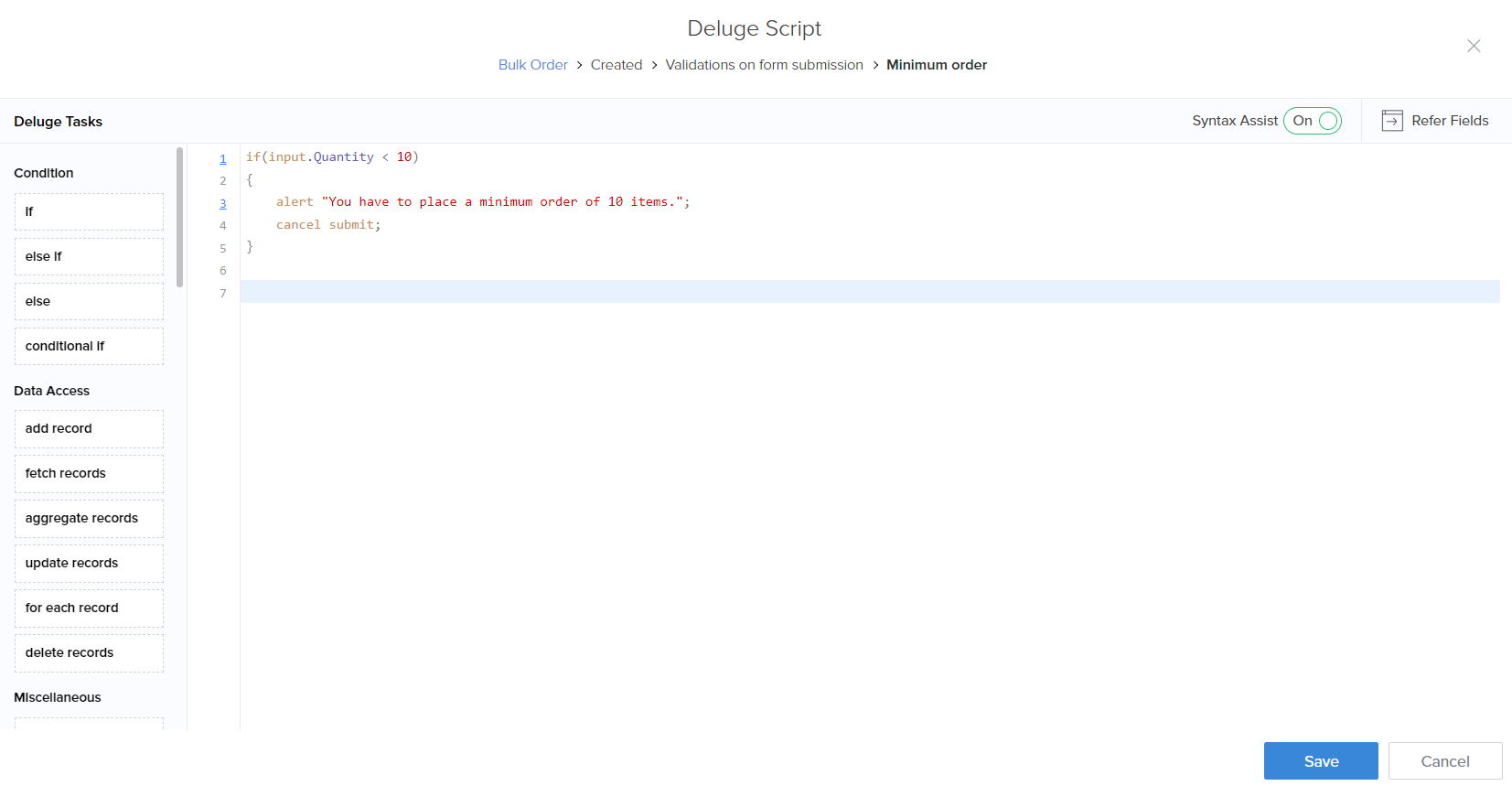The image size is (1512, 786).
Task: Close the Deluge Script dialog
Action: coord(1473,46)
